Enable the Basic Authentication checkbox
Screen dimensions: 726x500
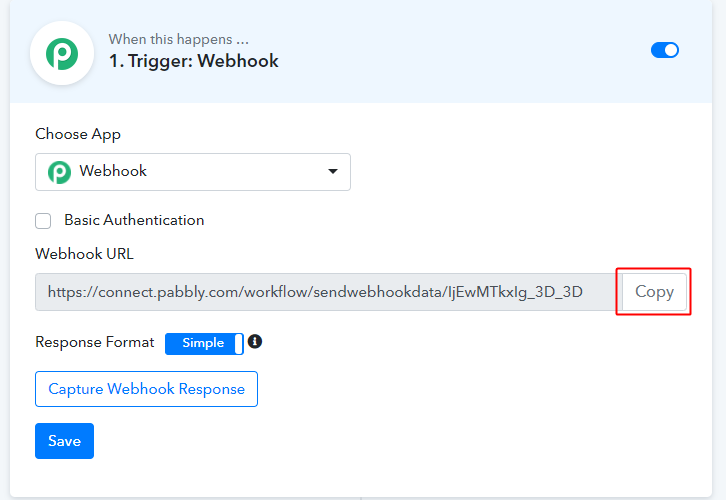point(43,221)
